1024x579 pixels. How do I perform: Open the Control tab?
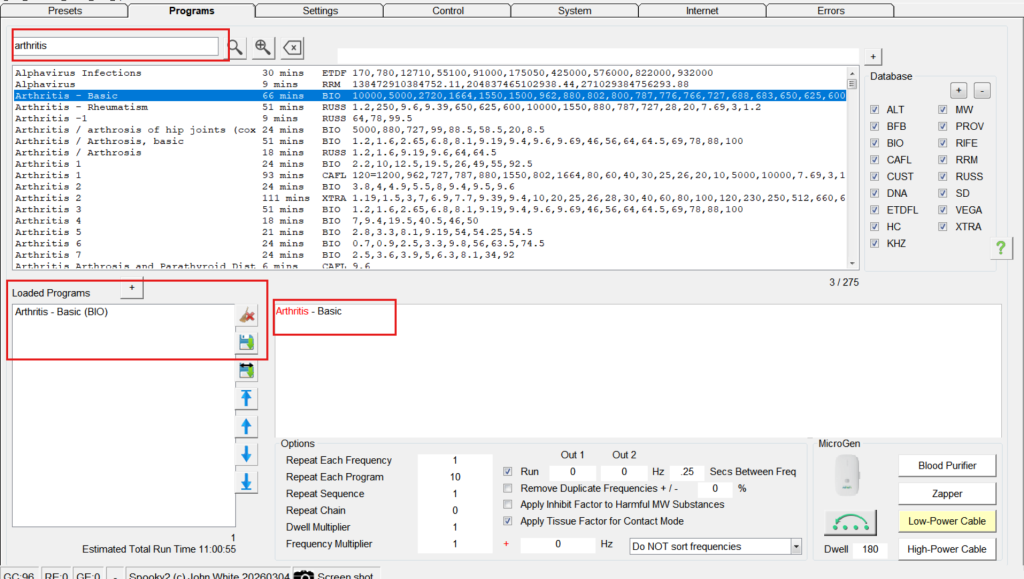tap(448, 11)
